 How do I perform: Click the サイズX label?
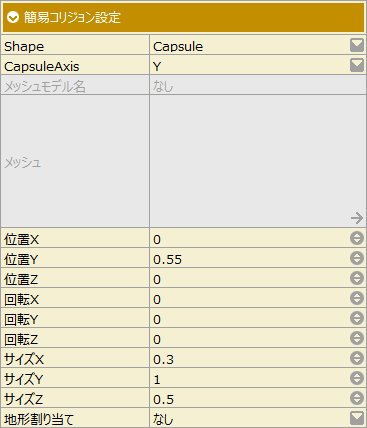[24, 359]
